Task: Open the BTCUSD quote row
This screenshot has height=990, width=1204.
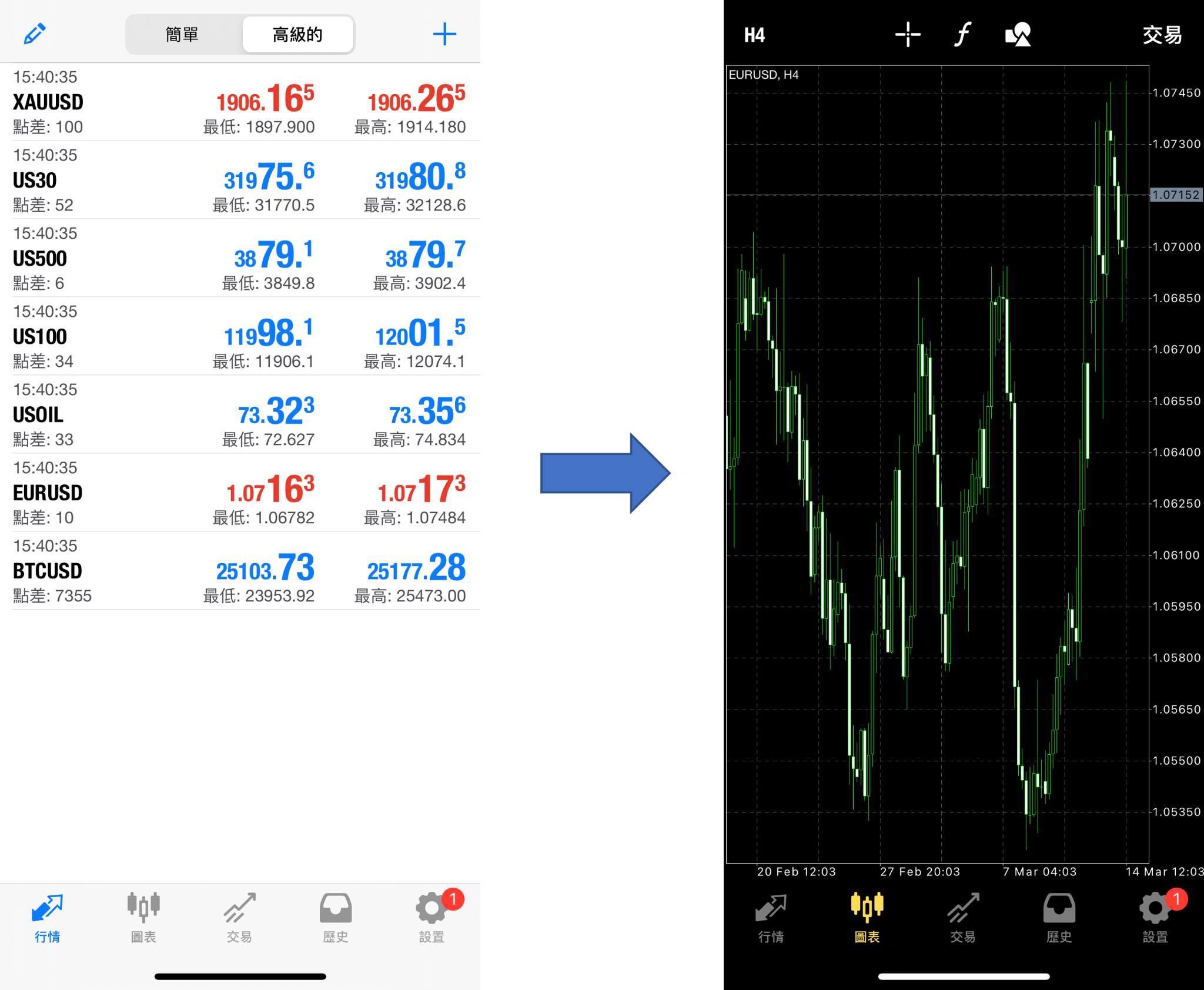Action: pyautogui.click(x=240, y=571)
